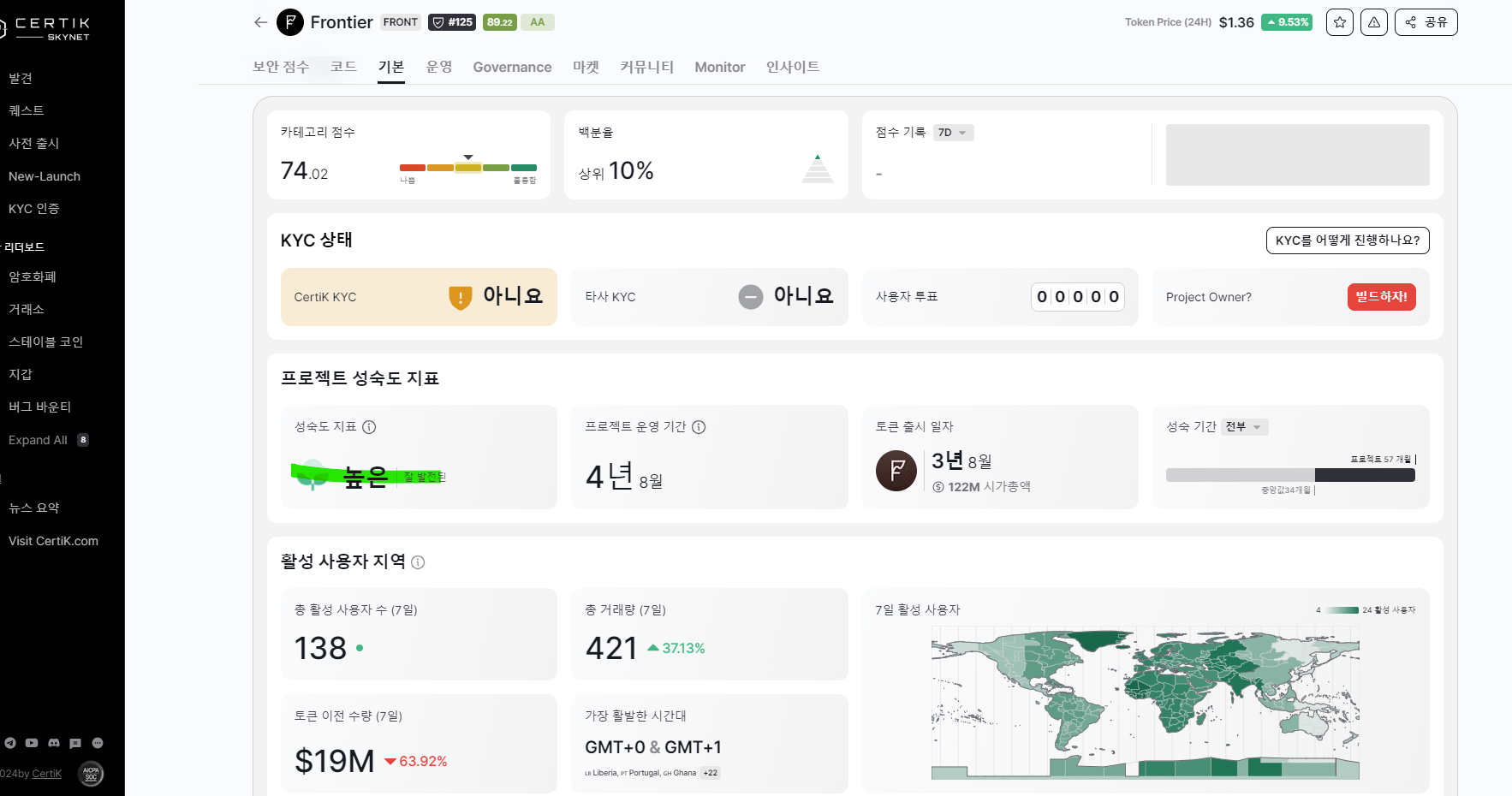Click the world map of active users

[1146, 703]
